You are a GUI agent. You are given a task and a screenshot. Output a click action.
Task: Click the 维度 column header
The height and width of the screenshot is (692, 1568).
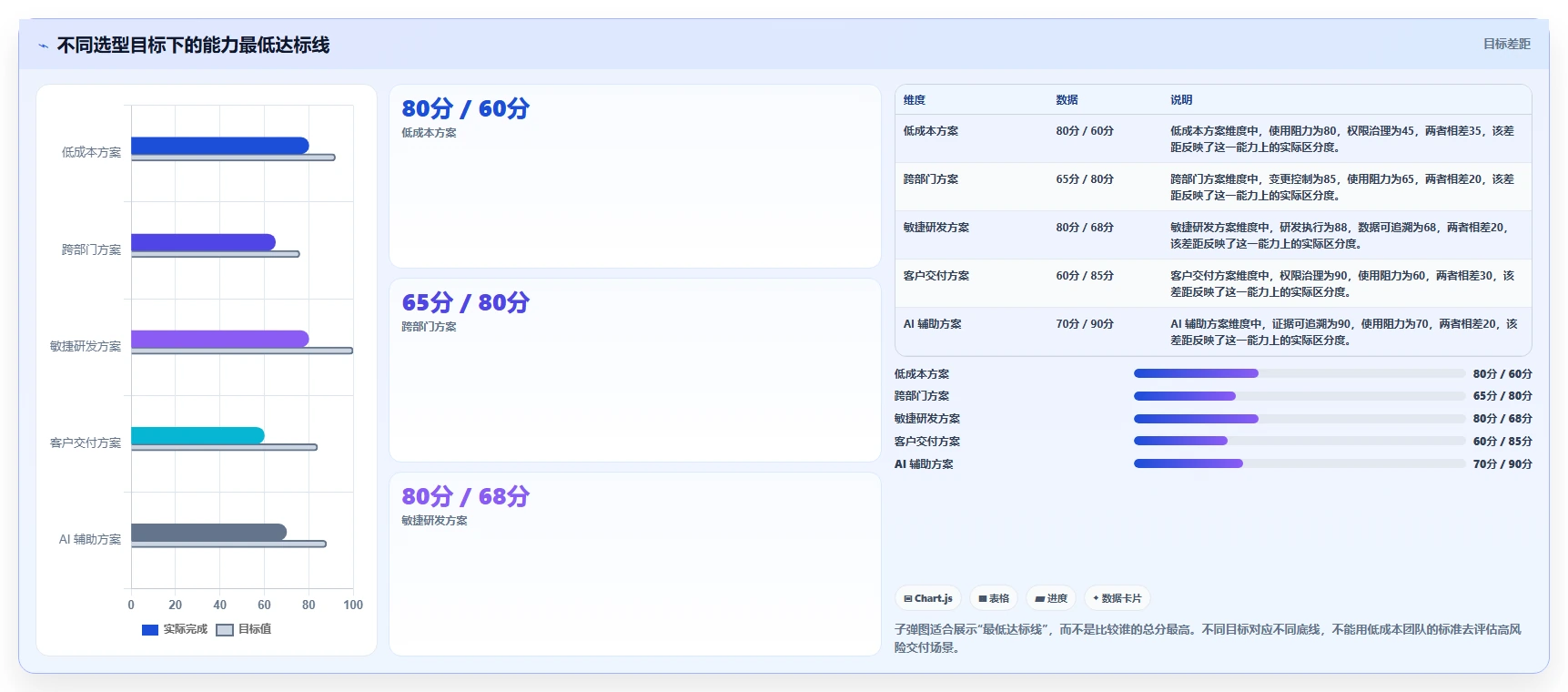coord(915,100)
